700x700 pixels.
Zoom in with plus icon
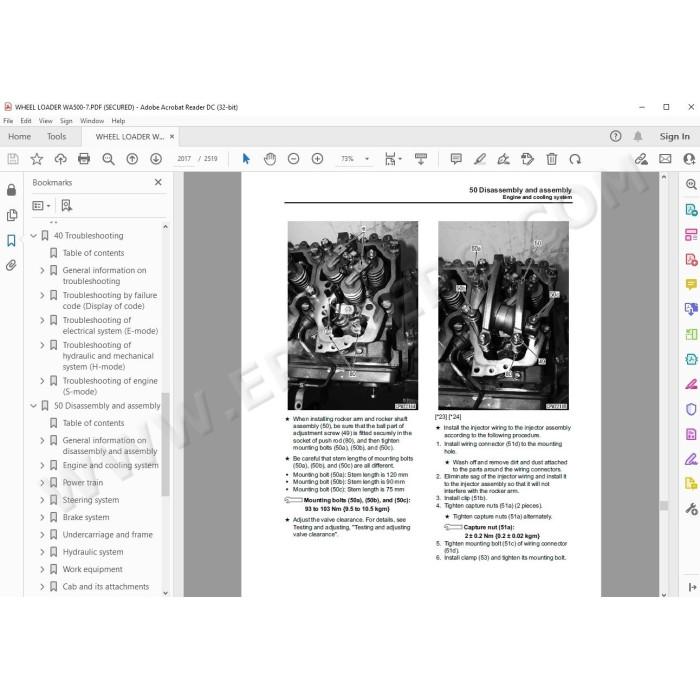(x=317, y=159)
